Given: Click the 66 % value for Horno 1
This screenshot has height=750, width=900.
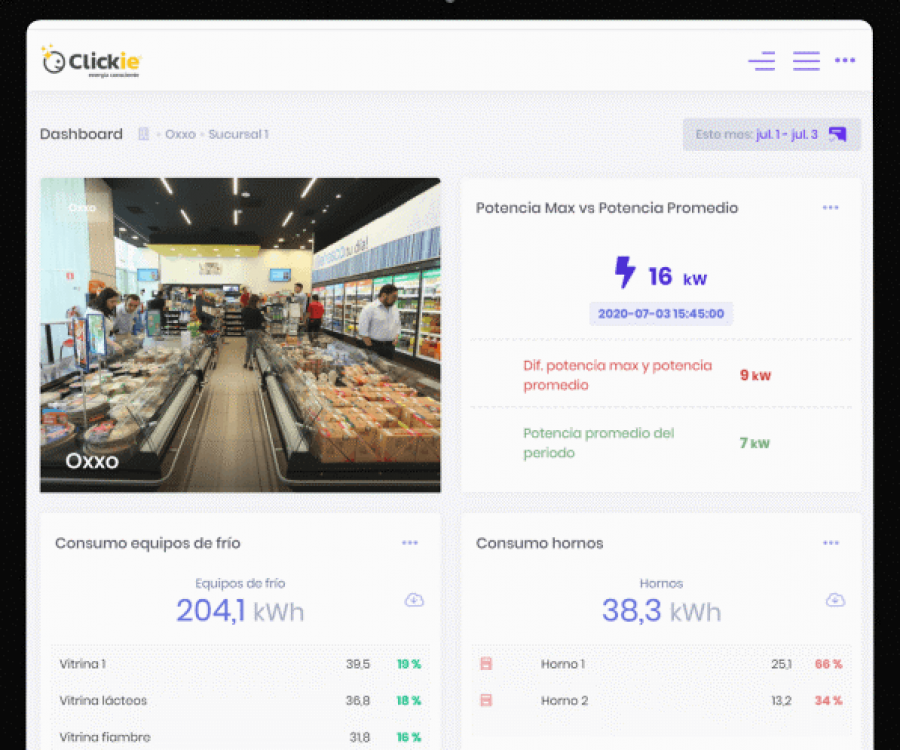Looking at the screenshot, I should click(829, 664).
